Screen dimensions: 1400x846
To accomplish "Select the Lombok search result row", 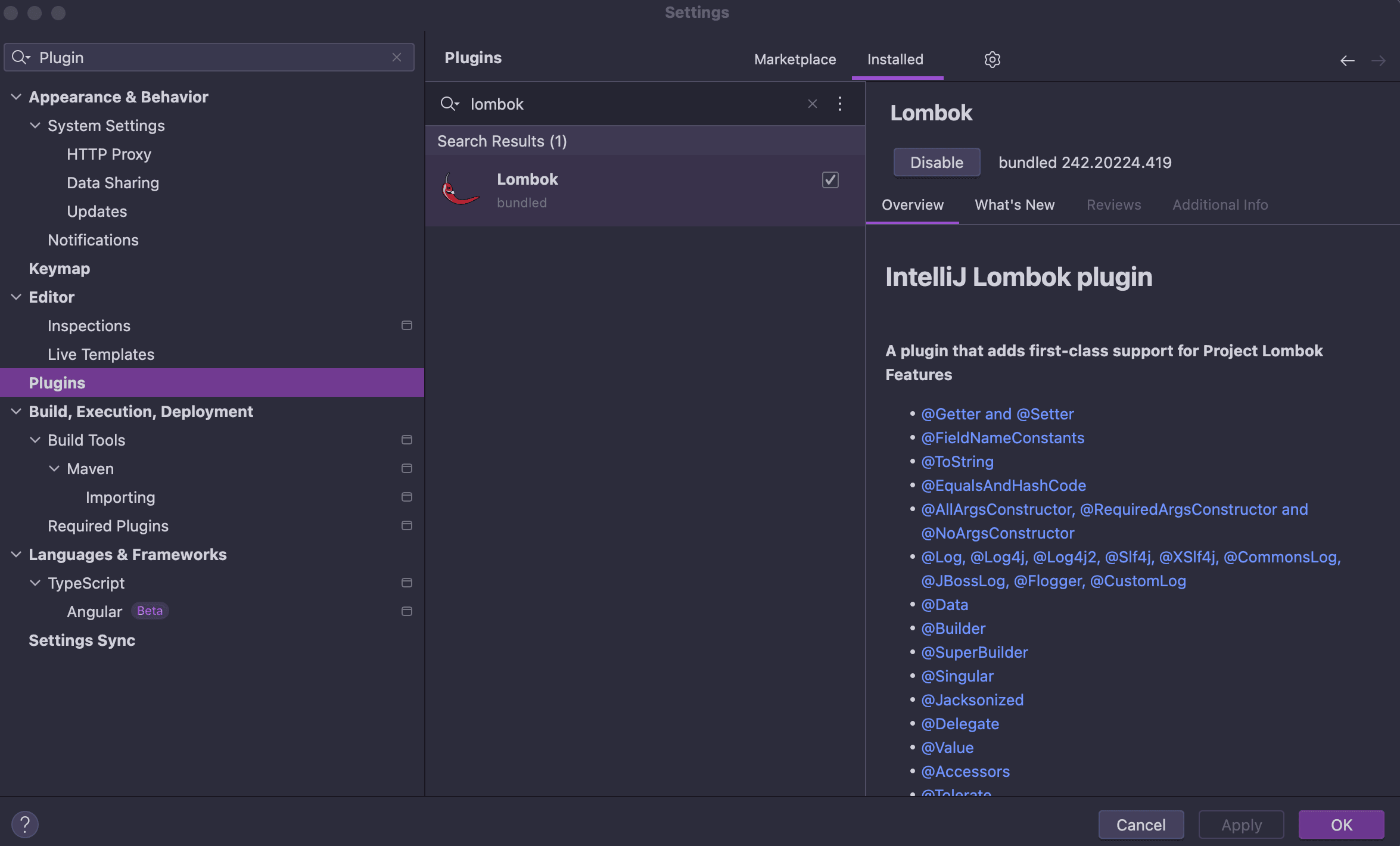I will (x=645, y=191).
